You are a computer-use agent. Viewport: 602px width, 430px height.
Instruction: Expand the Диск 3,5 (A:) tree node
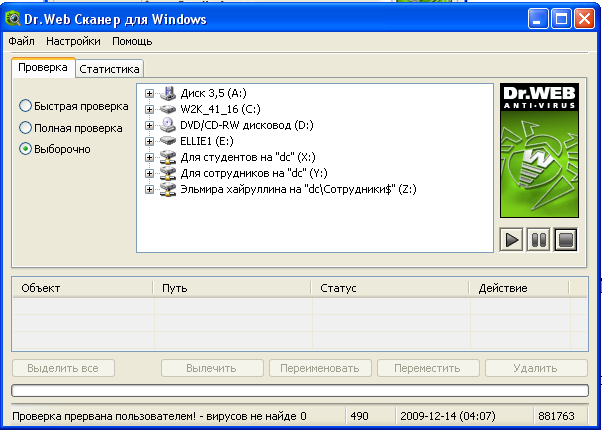coord(149,93)
